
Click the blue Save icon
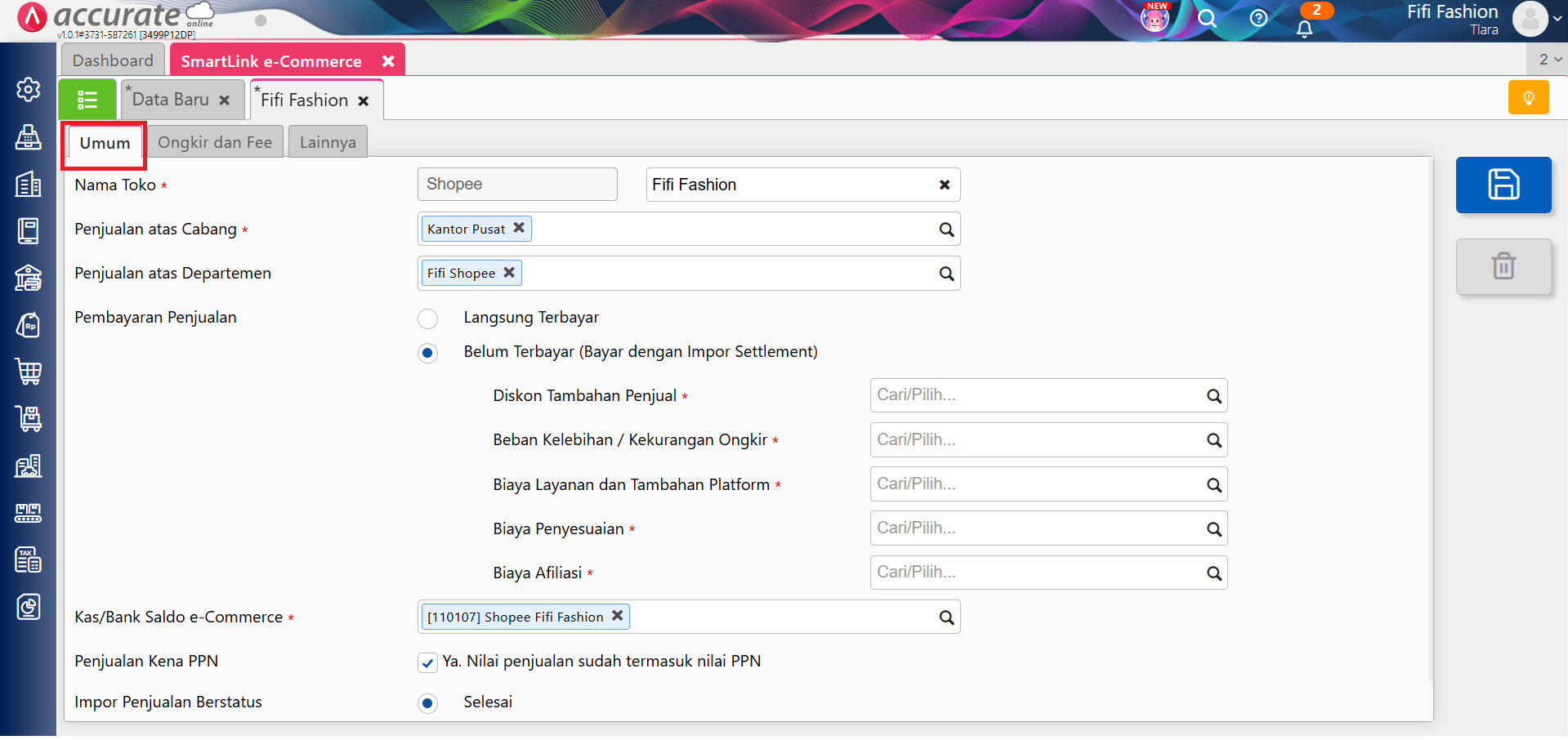1503,185
